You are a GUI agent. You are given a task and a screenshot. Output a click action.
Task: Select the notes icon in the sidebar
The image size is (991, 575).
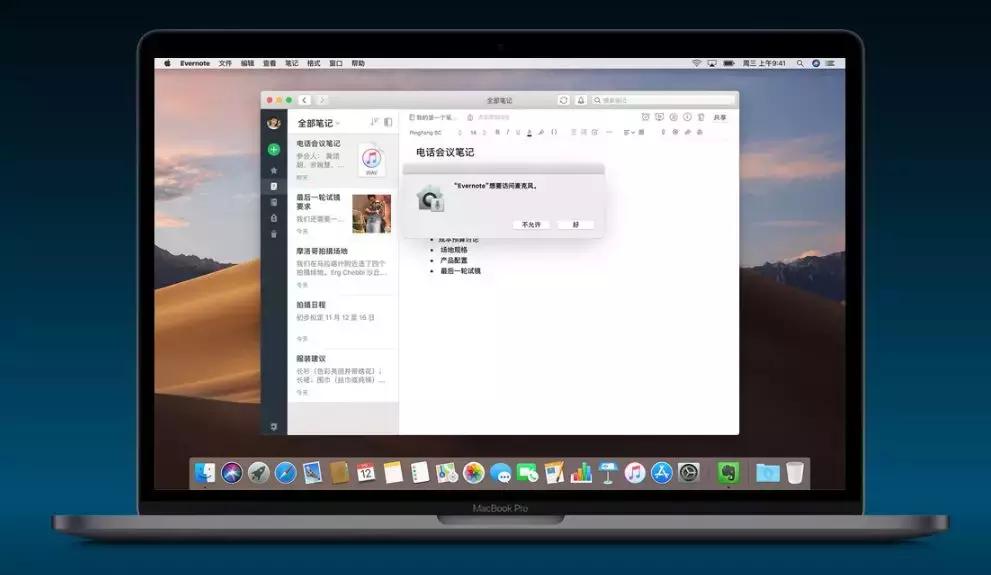click(274, 186)
